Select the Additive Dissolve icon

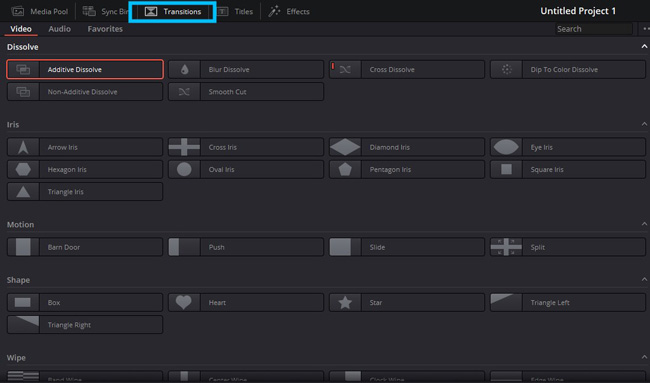point(23,70)
